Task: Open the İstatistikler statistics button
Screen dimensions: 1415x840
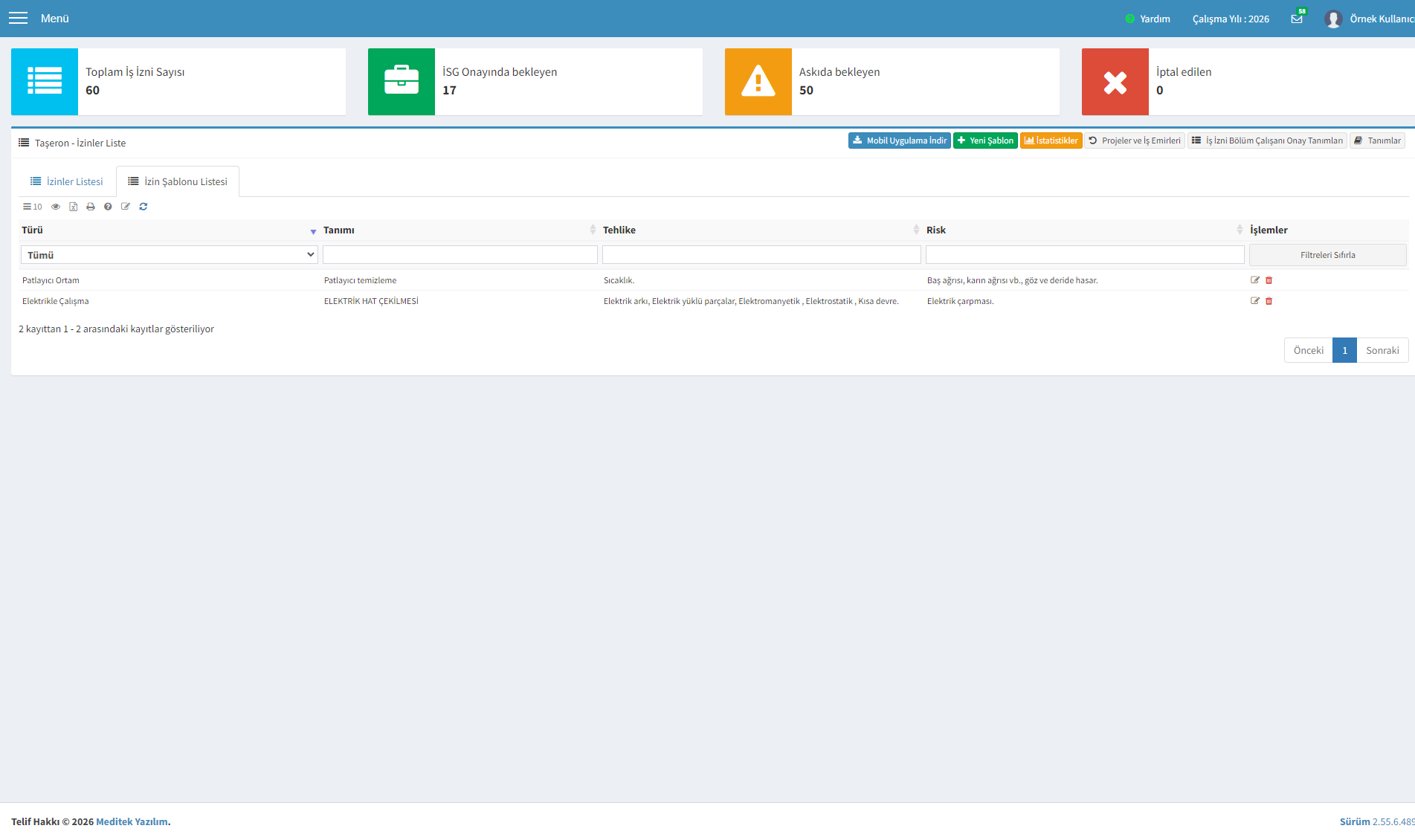Action: pyautogui.click(x=1051, y=140)
